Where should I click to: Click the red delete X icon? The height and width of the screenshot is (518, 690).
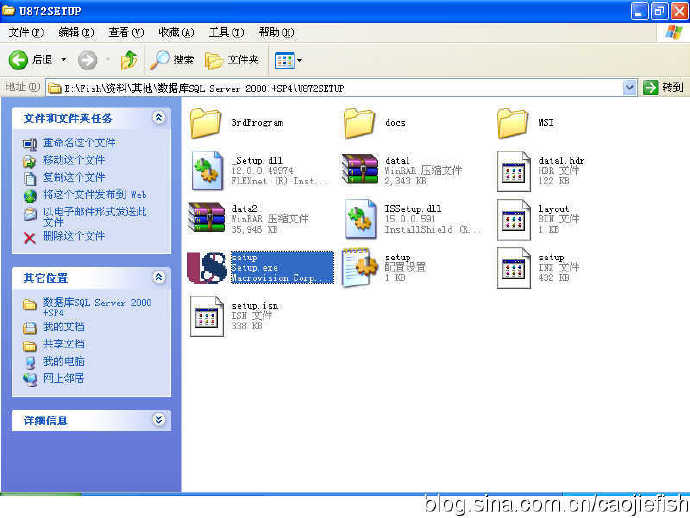point(30,238)
